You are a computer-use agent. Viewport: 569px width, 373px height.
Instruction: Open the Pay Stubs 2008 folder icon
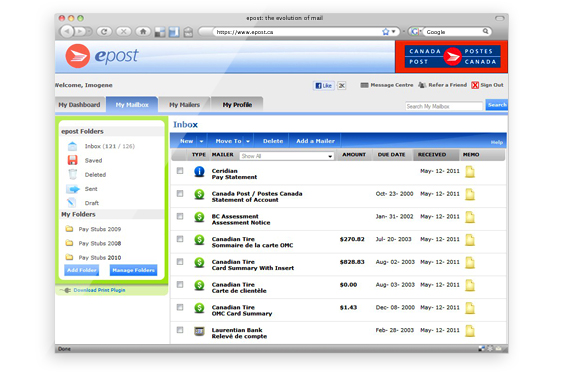[x=69, y=243]
